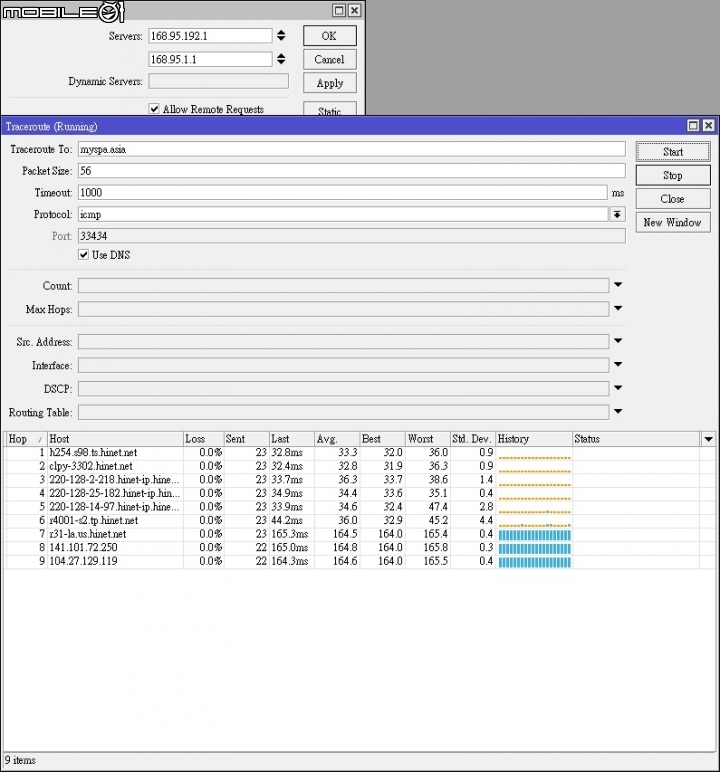Sort by the Last column header
Image resolution: width=720 pixels, height=772 pixels.
(x=292, y=439)
